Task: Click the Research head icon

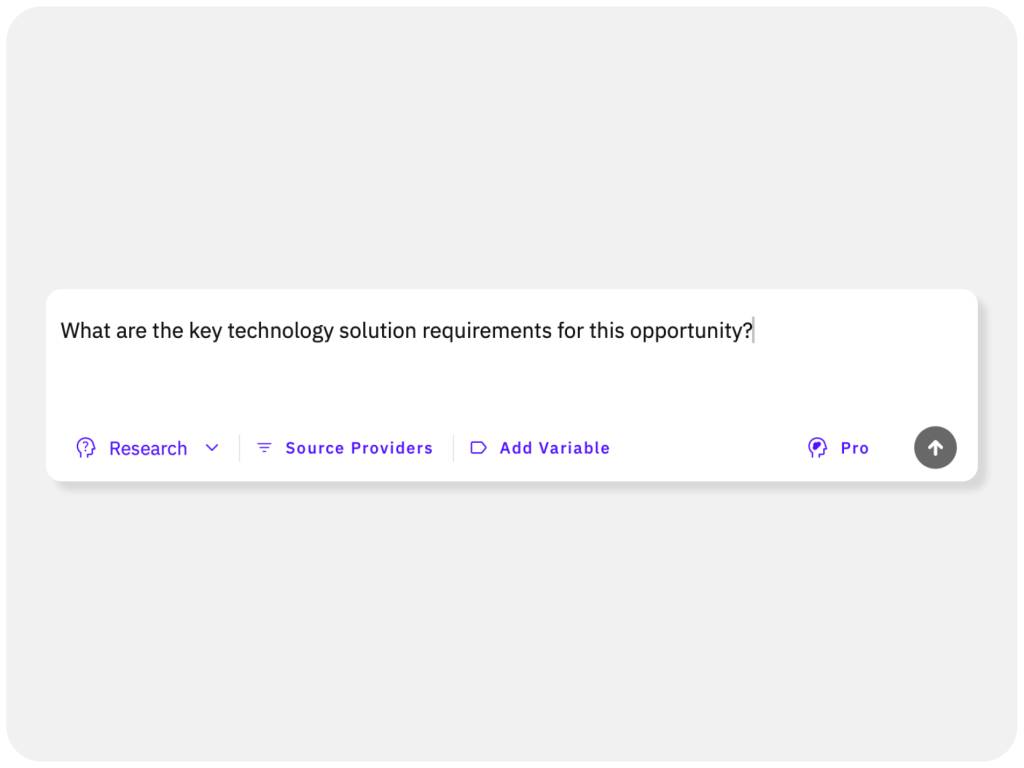Action: click(x=86, y=448)
